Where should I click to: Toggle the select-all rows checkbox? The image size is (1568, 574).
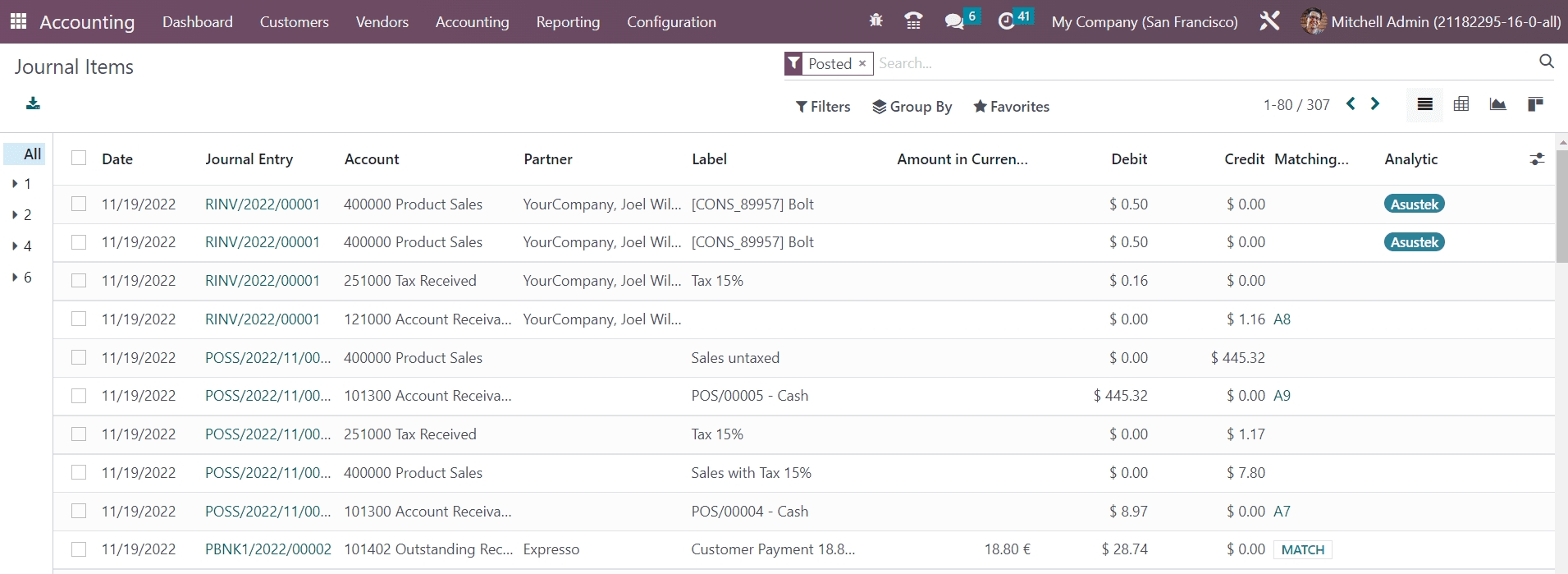[79, 158]
